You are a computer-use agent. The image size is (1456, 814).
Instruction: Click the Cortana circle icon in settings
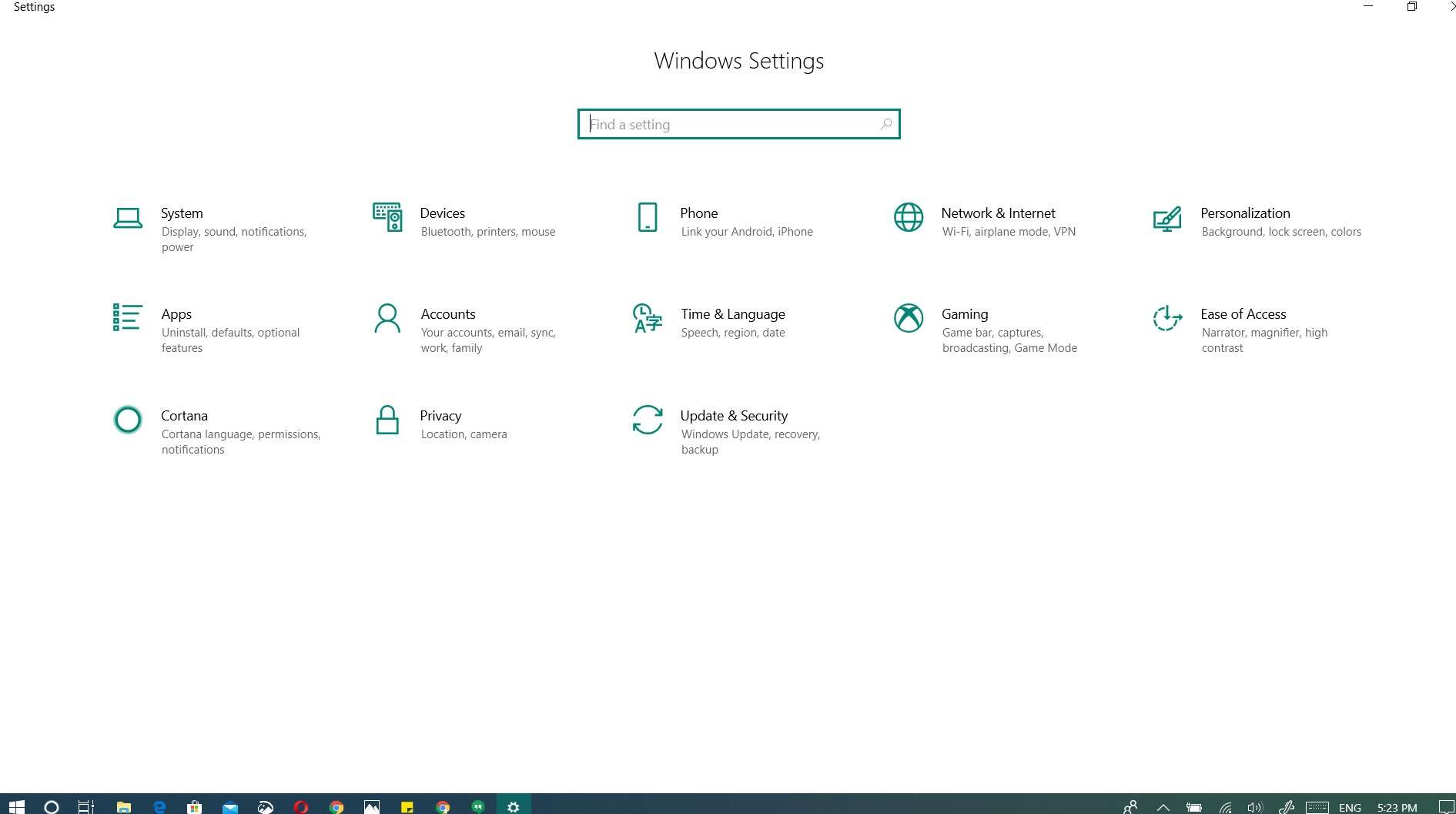click(128, 420)
